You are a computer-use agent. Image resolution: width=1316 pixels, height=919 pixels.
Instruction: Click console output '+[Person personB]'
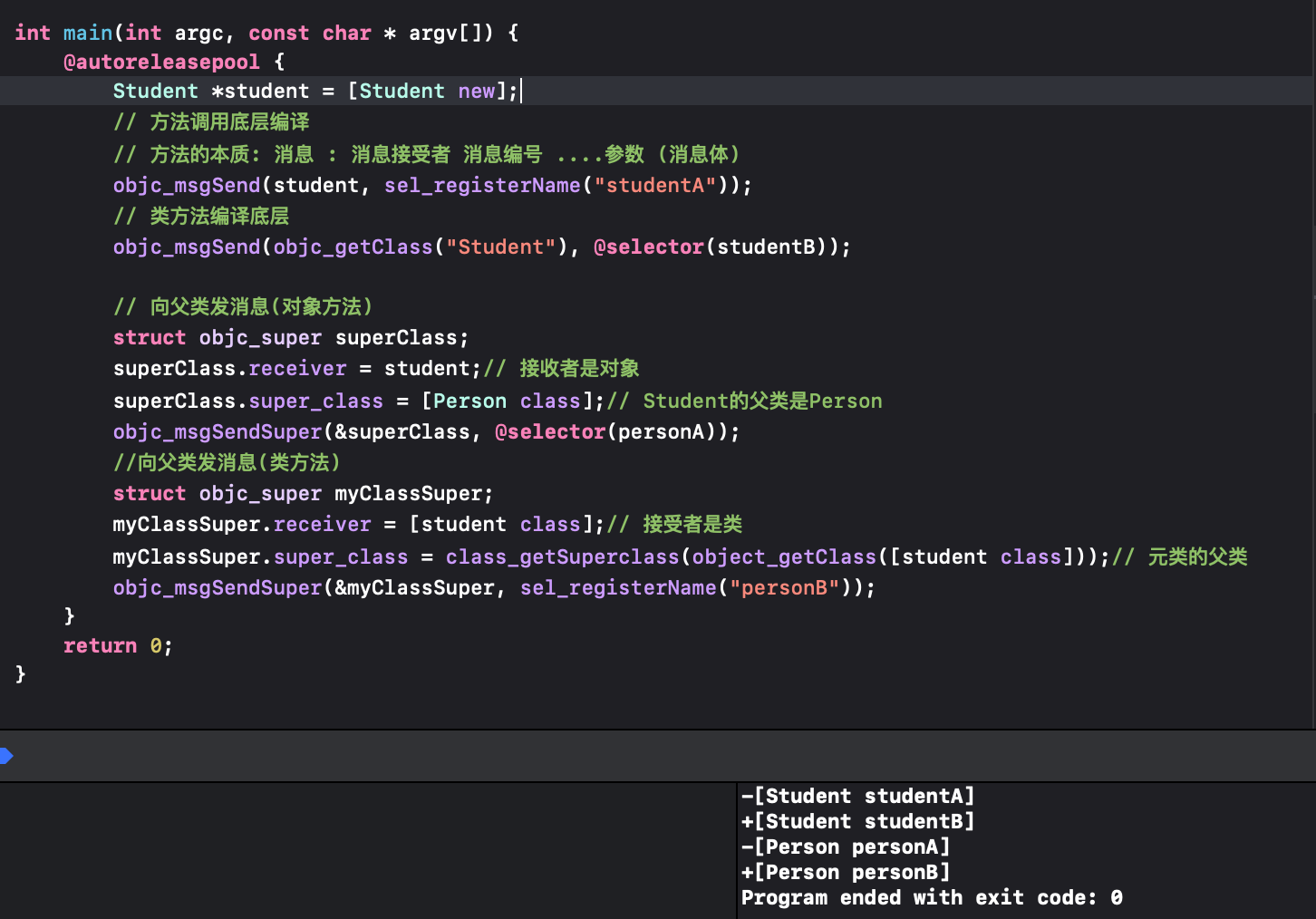point(846,872)
